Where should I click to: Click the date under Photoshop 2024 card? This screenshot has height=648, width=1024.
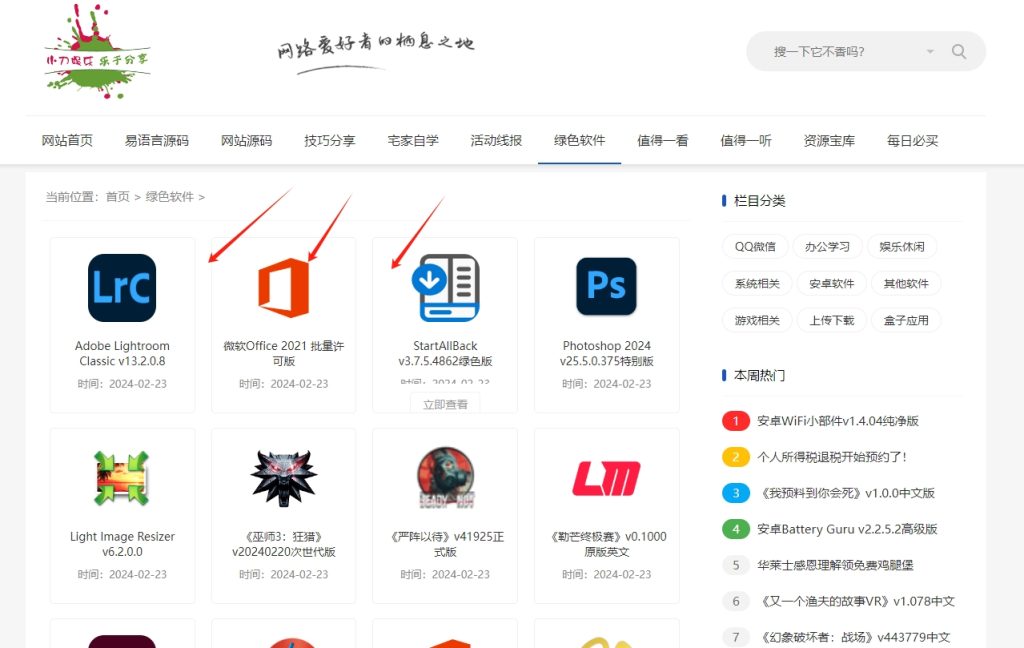click(x=606, y=384)
